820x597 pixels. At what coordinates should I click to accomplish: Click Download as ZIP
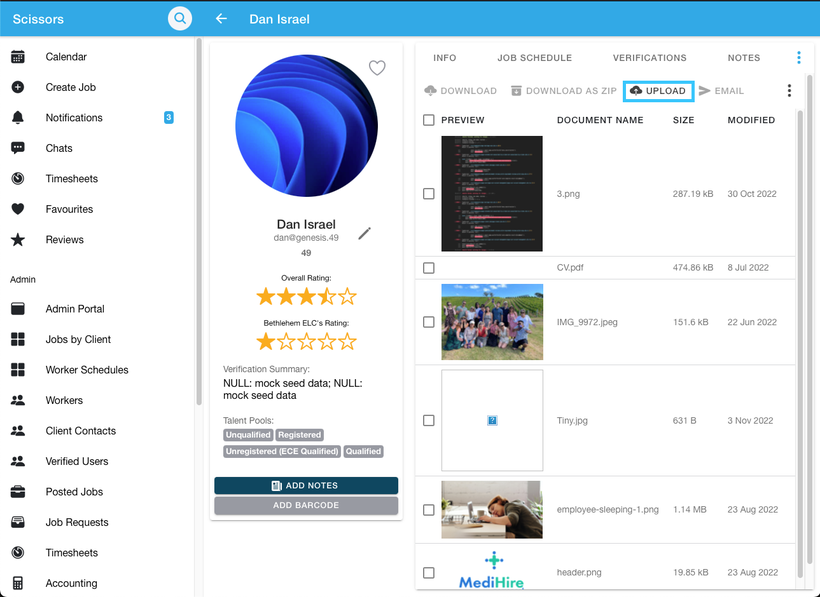pyautogui.click(x=564, y=91)
